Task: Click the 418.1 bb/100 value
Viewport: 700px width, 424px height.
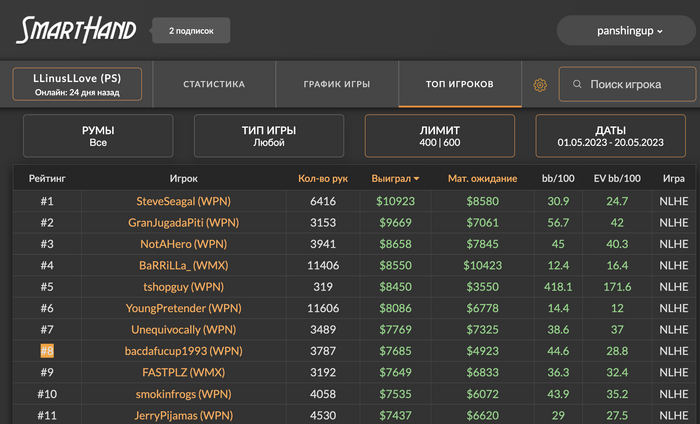Action: click(x=558, y=287)
